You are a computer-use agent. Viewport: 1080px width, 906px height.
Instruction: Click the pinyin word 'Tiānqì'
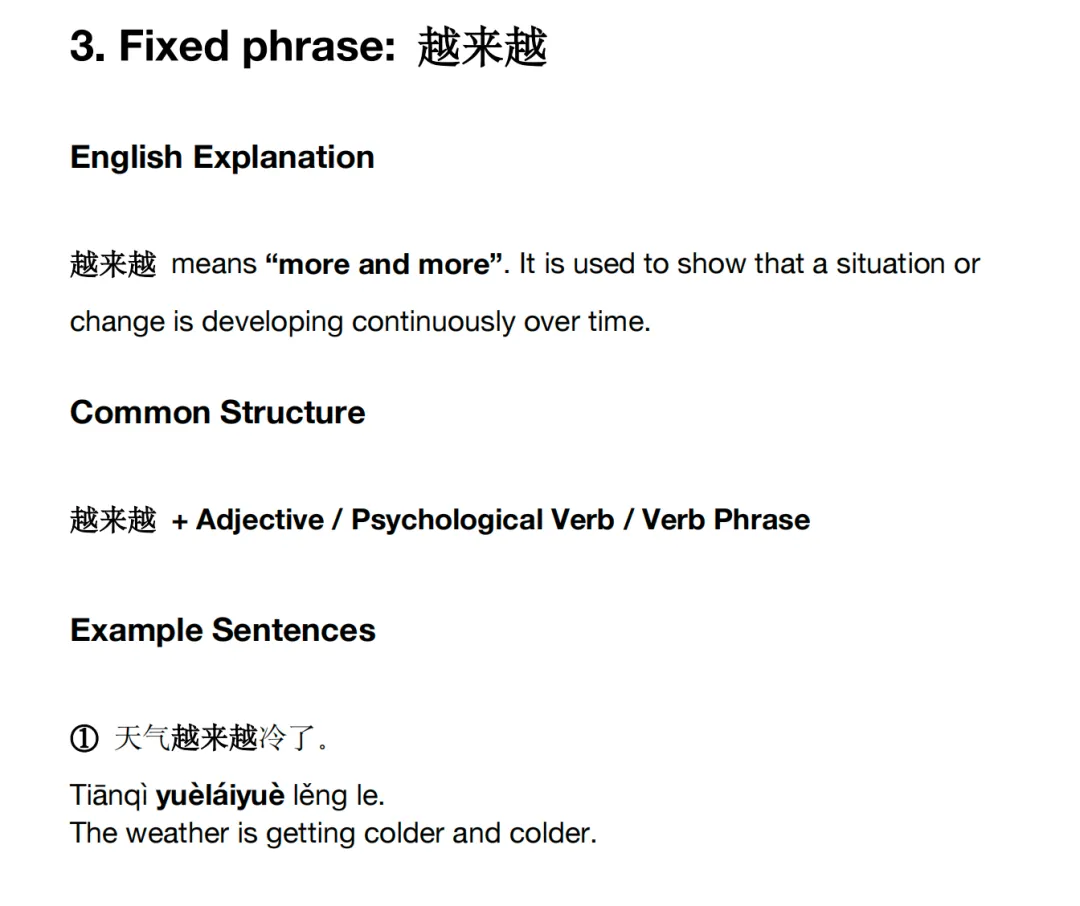(x=109, y=796)
